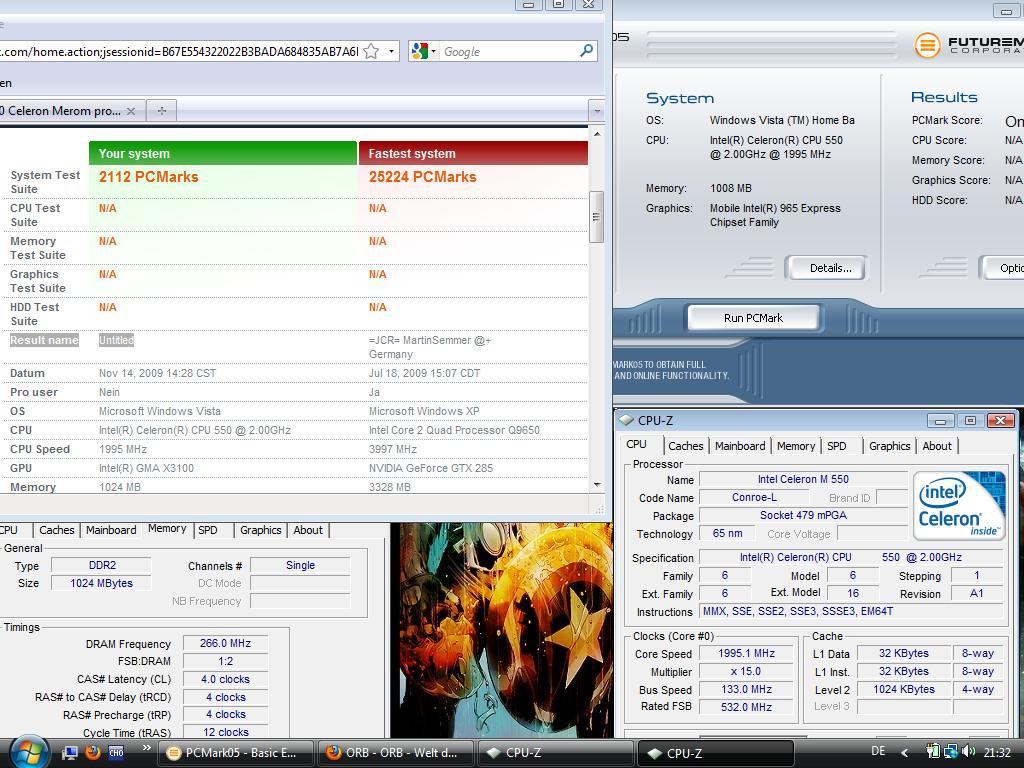Open SPD tab in left CPU-Z
The image size is (1024, 768).
coord(208,530)
